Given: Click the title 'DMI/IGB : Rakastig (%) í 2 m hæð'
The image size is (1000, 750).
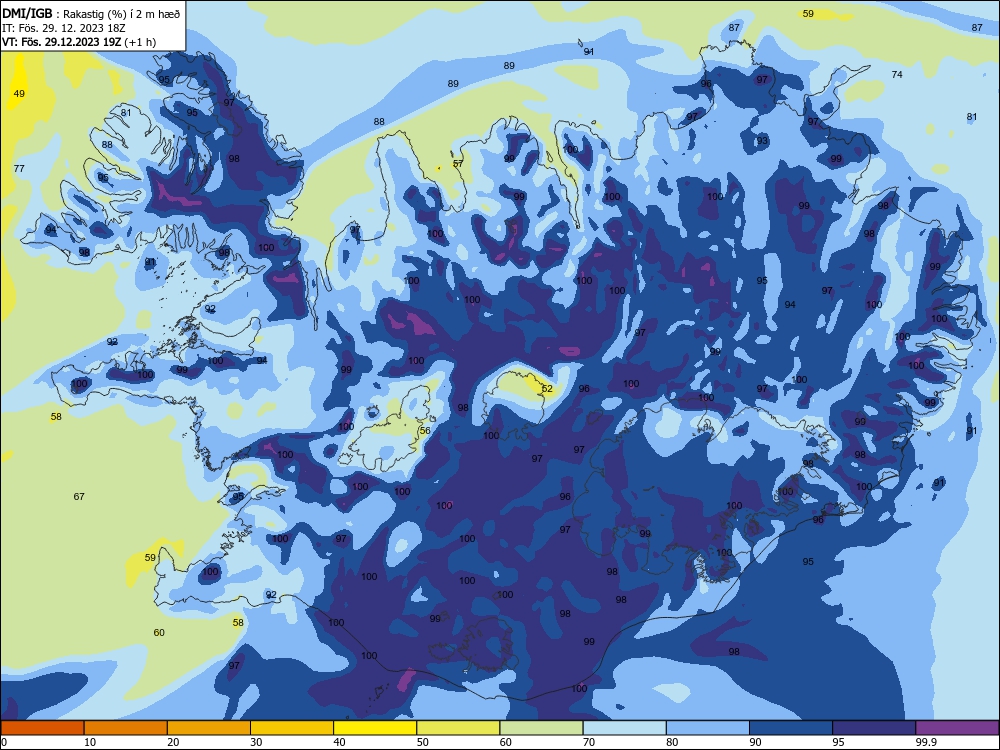Looking at the screenshot, I should click(x=92, y=13).
